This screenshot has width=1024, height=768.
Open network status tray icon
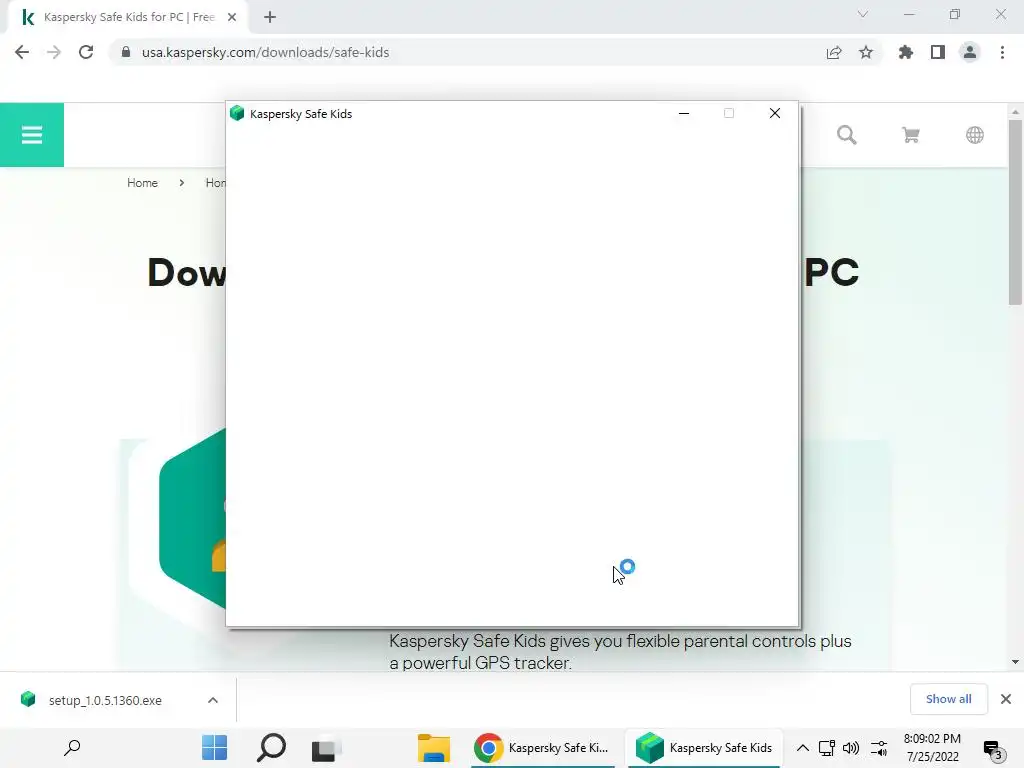[x=827, y=748]
